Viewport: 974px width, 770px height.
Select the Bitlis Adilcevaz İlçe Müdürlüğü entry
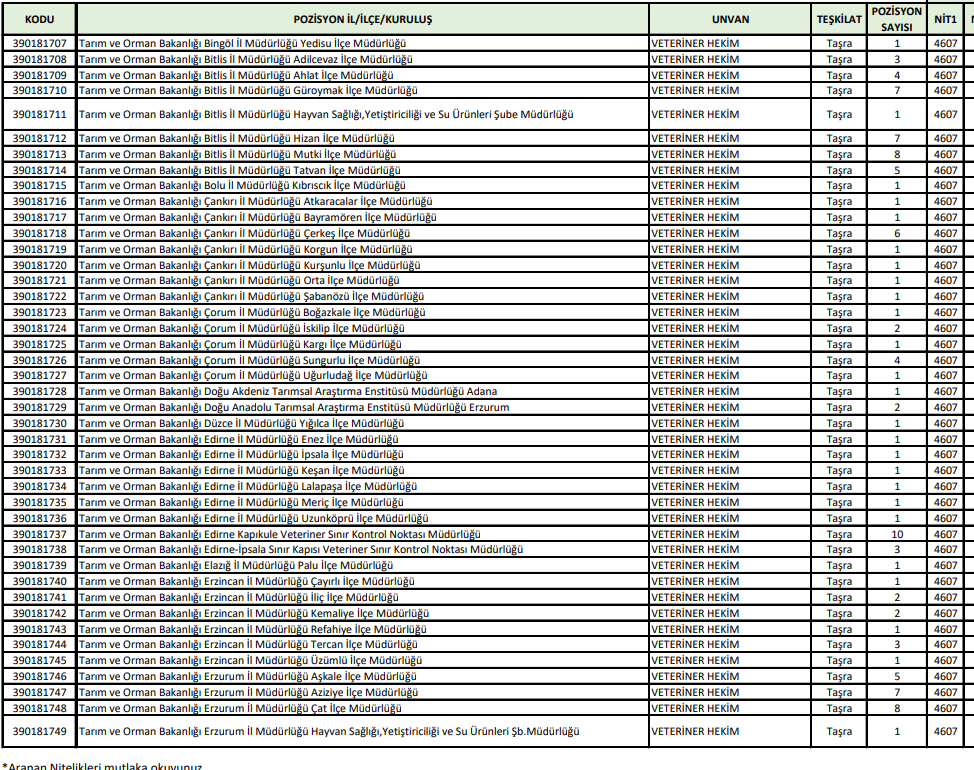click(245, 60)
